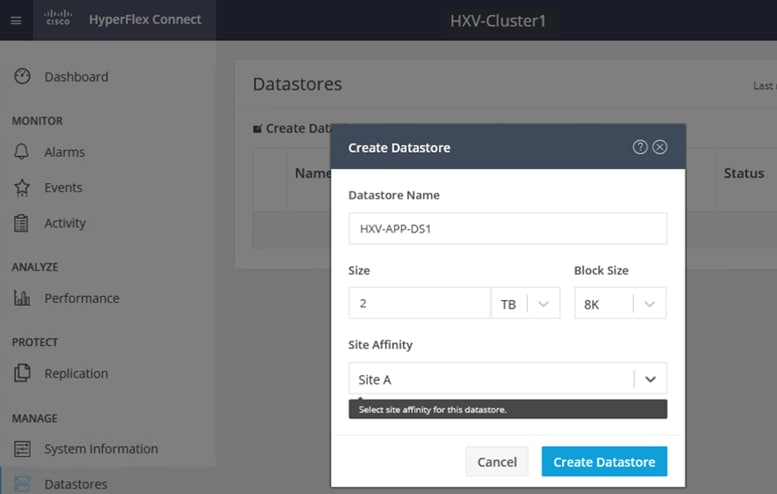Image resolution: width=777 pixels, height=494 pixels.
Task: Click the Performance chart icon
Action: (22, 298)
